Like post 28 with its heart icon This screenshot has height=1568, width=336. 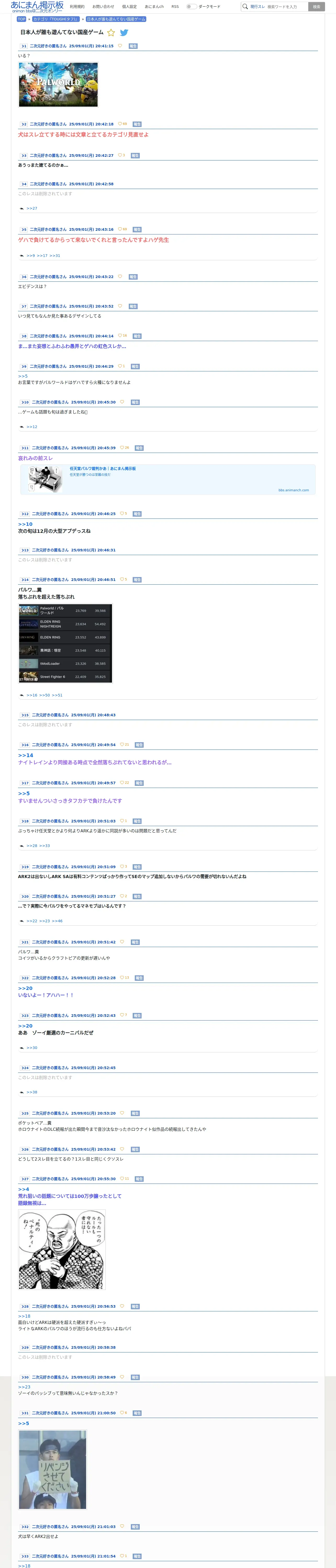122,1306
